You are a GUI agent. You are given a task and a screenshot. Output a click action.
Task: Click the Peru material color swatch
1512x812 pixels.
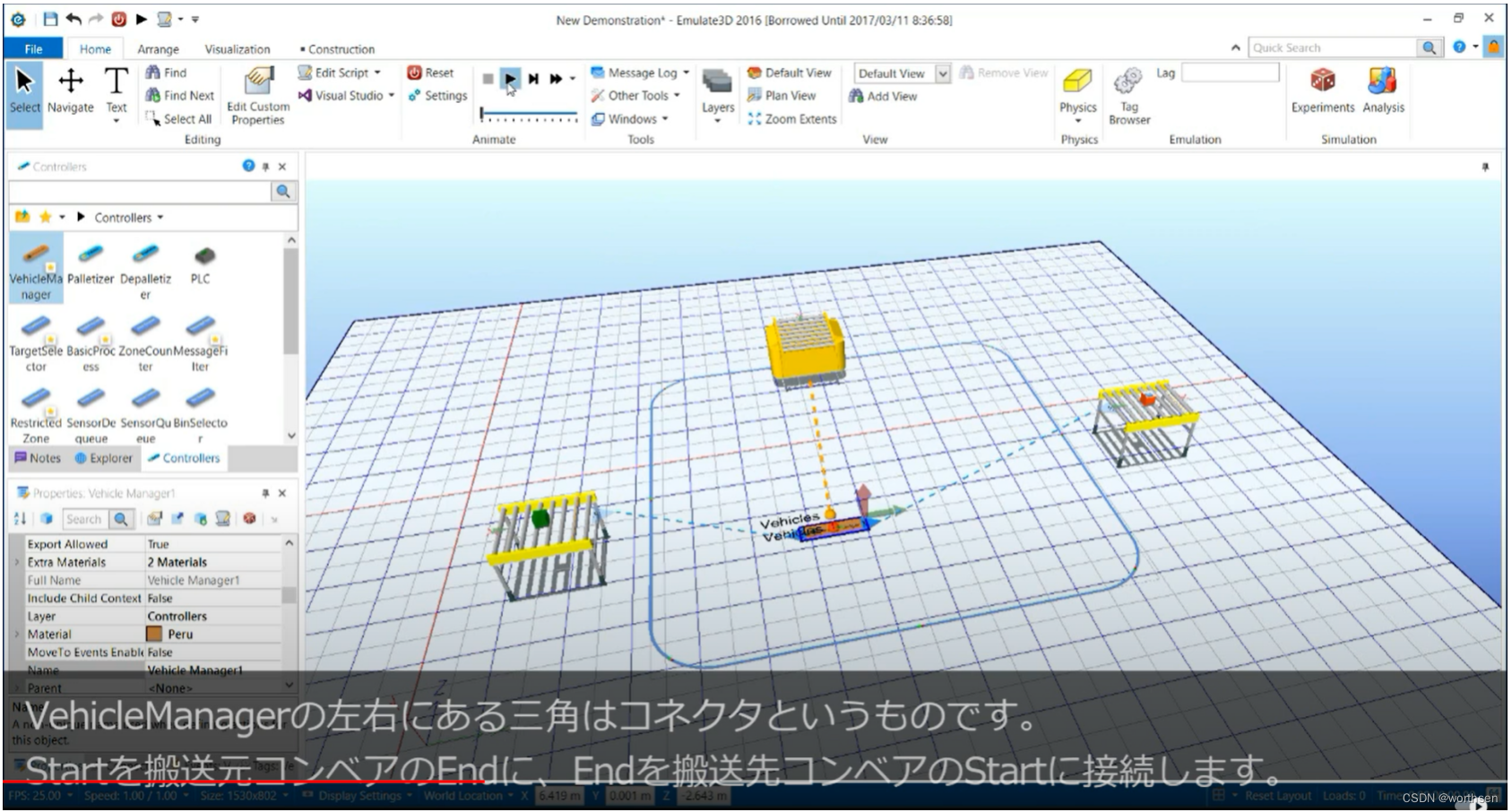pyautogui.click(x=154, y=634)
